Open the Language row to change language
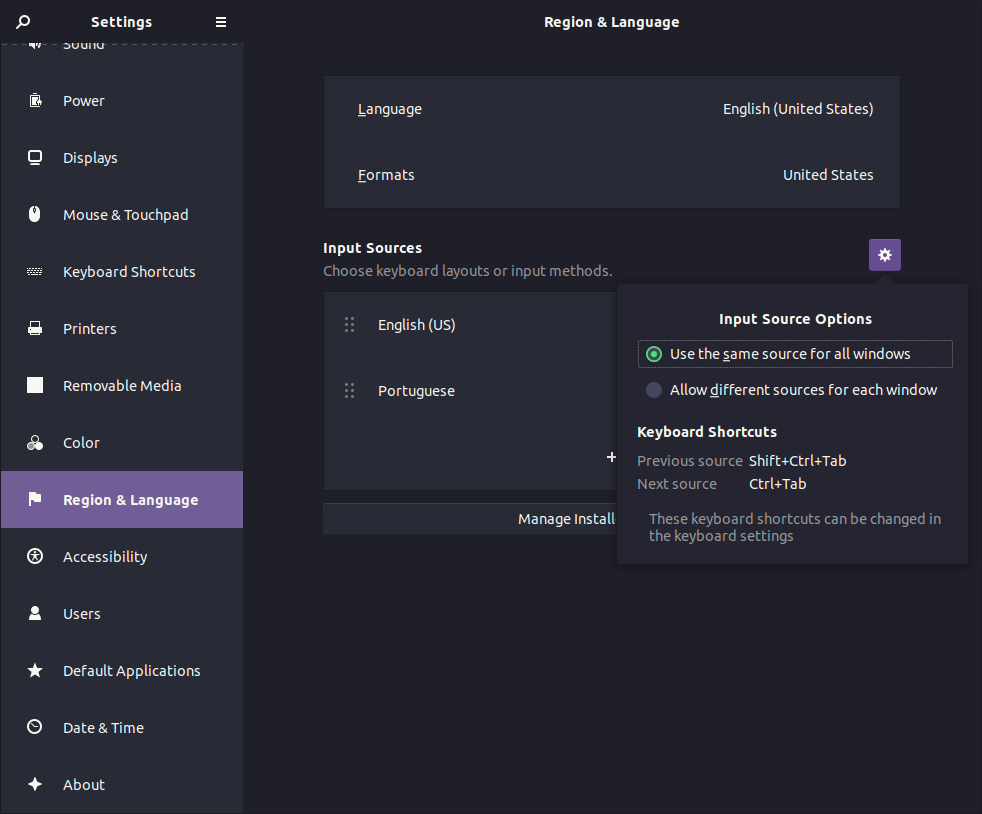This screenshot has height=814, width=982. pyautogui.click(x=611, y=108)
